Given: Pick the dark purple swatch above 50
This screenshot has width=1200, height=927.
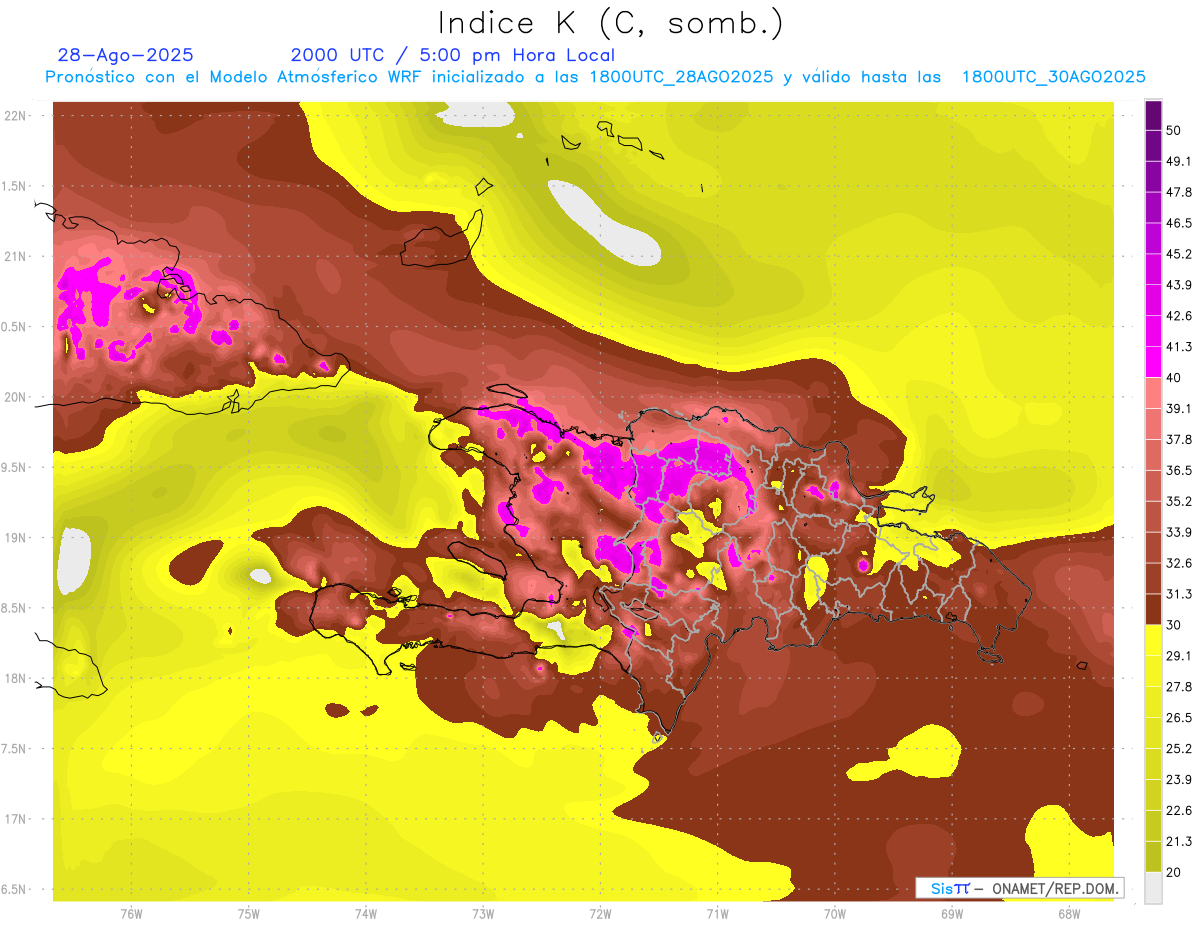Looking at the screenshot, I should [1153, 115].
